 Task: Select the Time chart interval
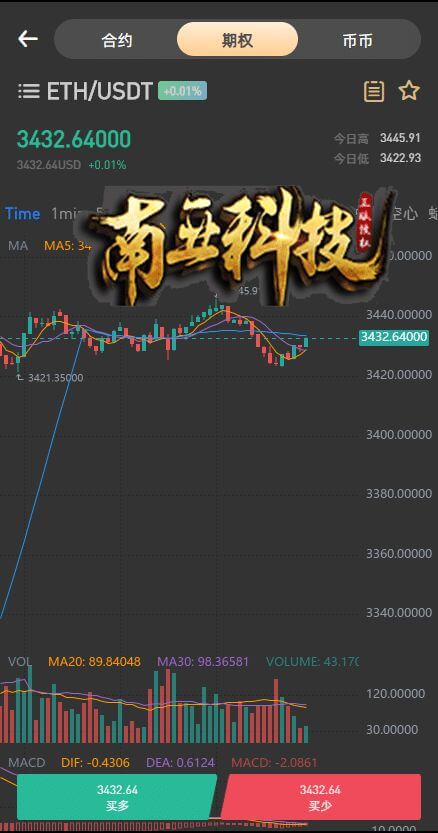coord(22,214)
